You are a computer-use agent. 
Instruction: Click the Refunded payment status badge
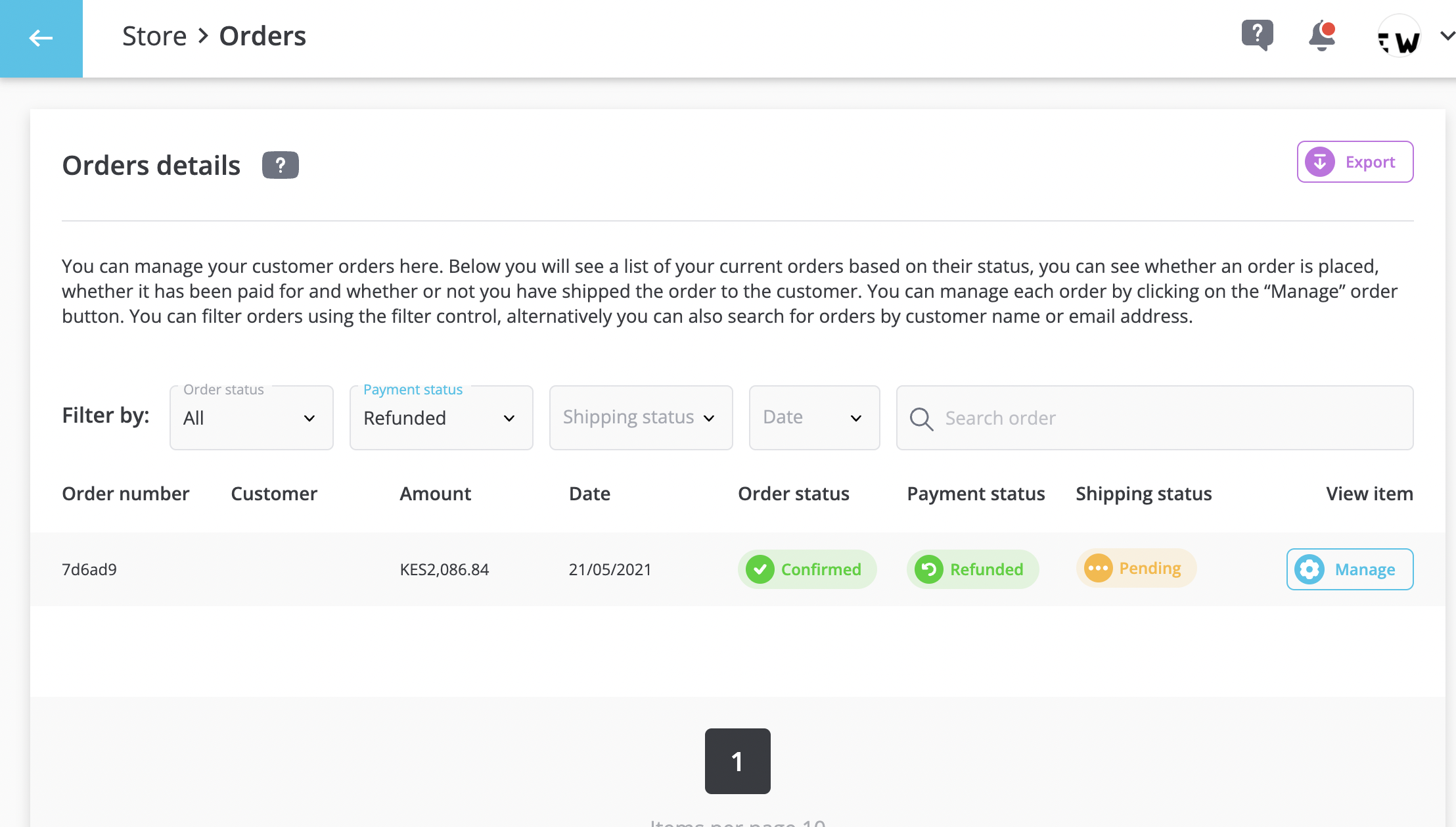972,569
